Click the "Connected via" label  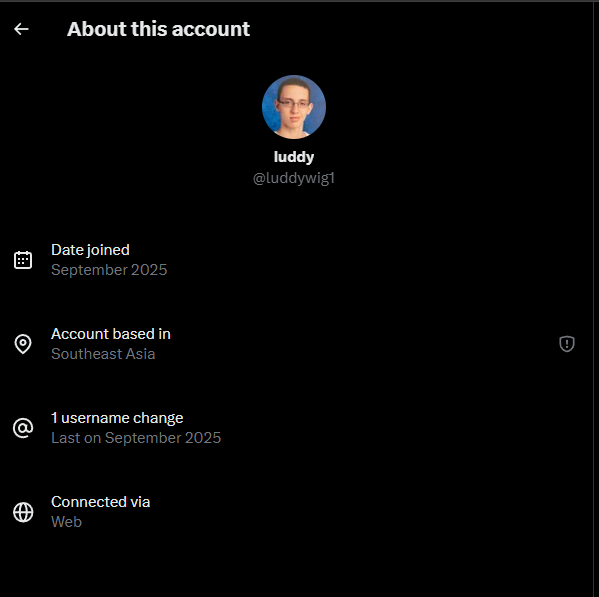(x=100, y=502)
